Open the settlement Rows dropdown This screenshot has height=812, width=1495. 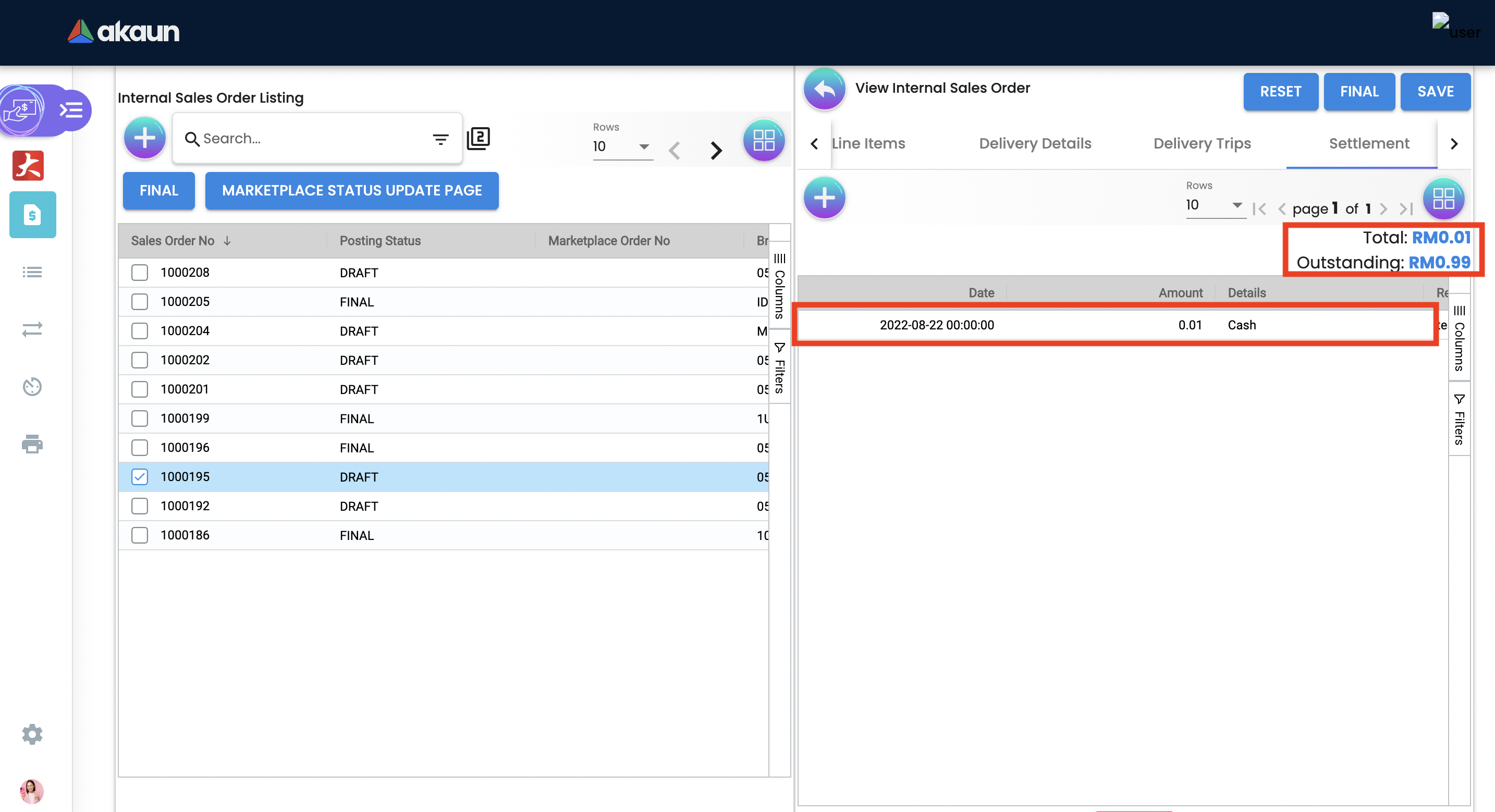[x=1214, y=205]
